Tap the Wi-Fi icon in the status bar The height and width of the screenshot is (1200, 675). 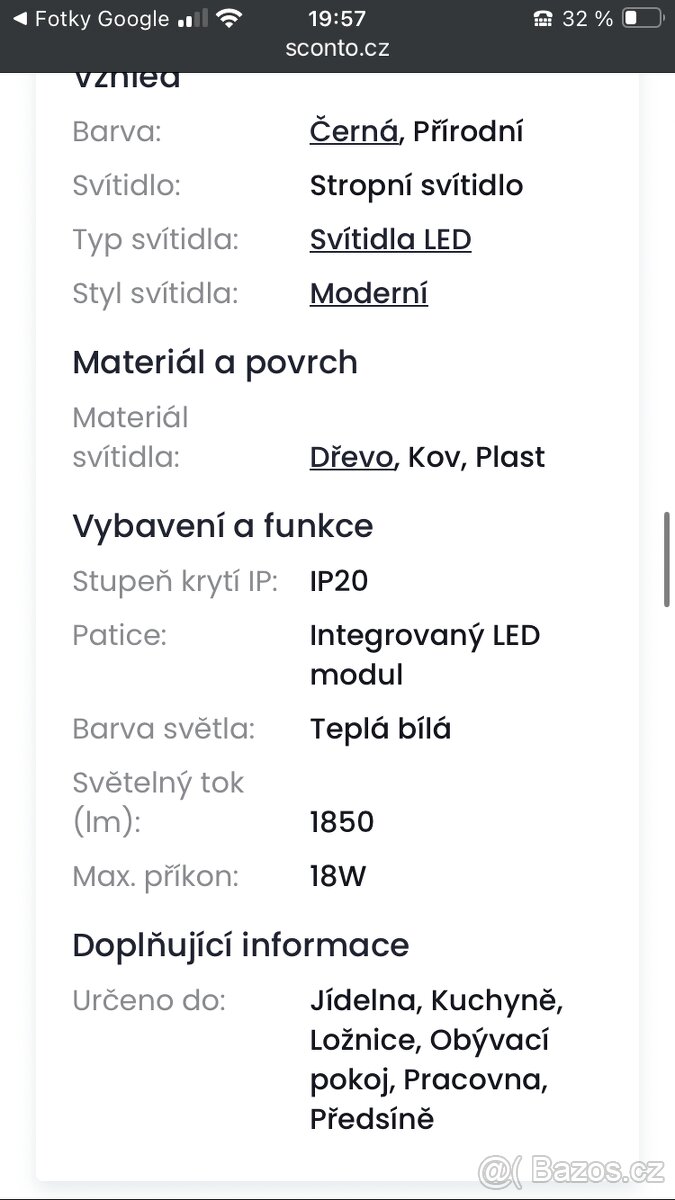(x=232, y=17)
